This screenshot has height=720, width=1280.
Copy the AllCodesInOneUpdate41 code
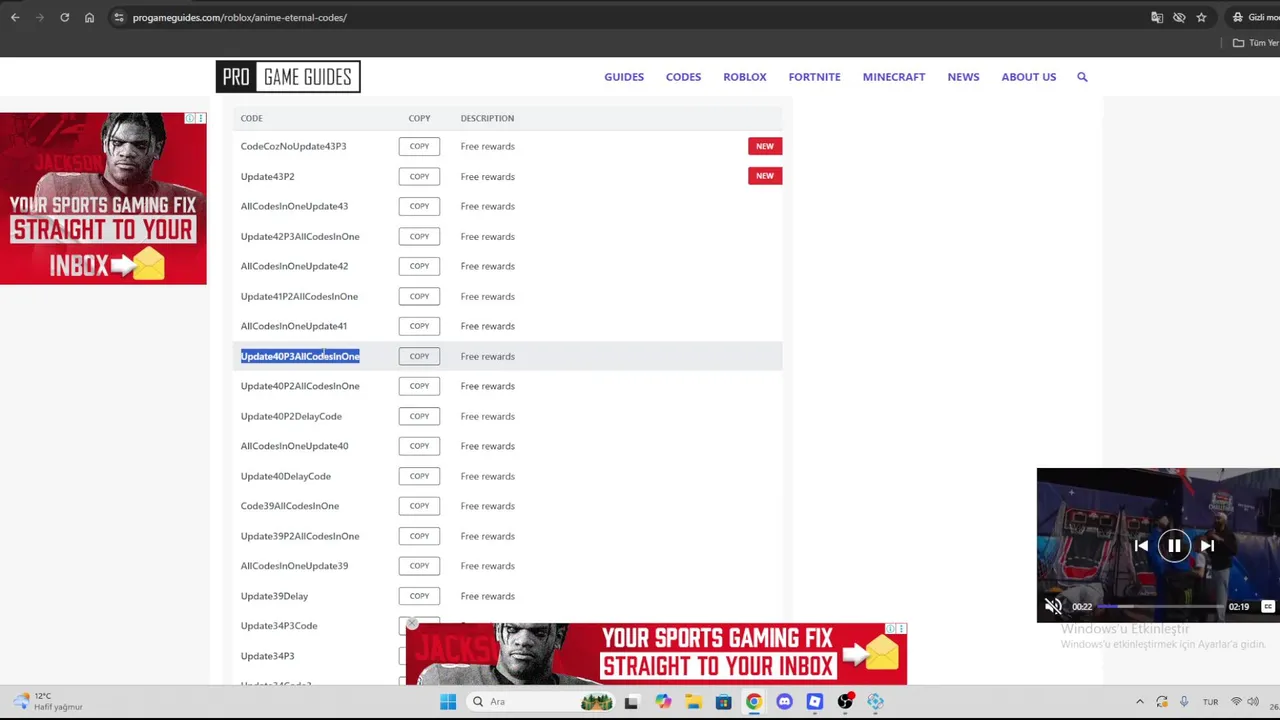coord(419,326)
